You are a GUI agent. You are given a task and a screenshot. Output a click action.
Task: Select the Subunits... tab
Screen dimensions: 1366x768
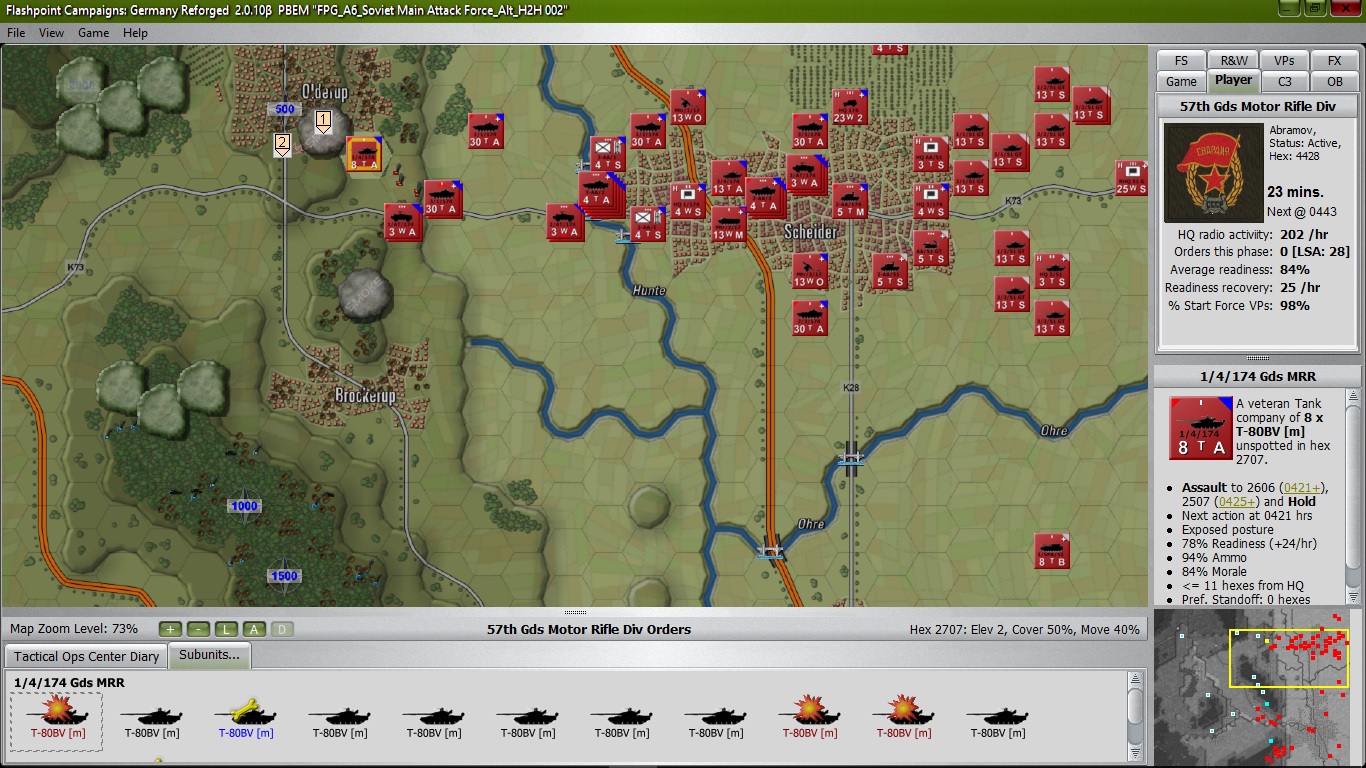click(210, 655)
